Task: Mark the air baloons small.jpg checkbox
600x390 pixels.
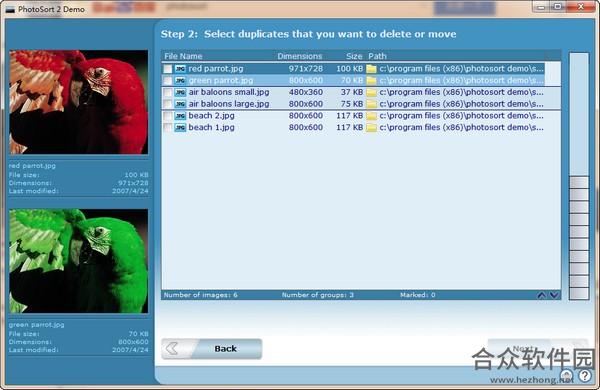Action: coord(168,92)
